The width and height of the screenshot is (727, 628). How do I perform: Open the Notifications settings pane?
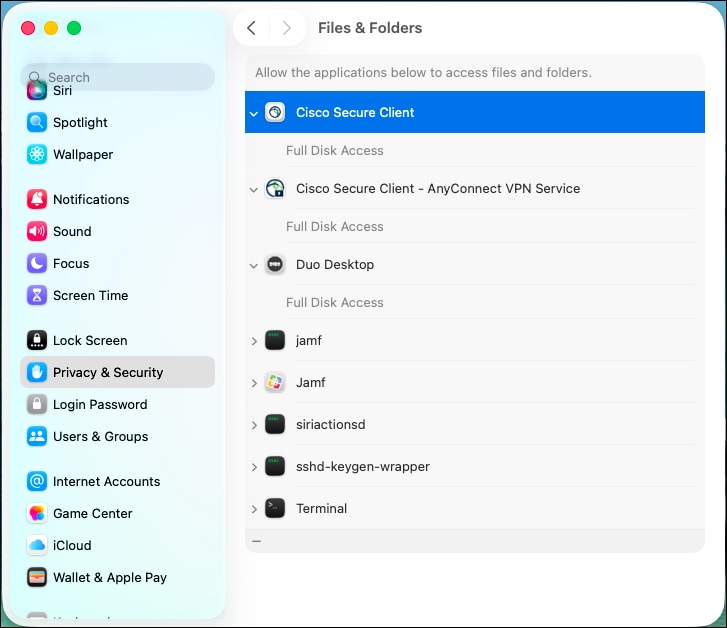pos(117,199)
